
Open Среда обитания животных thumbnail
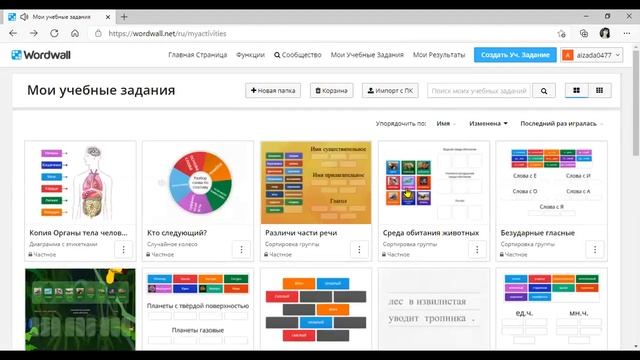pyautogui.click(x=434, y=182)
